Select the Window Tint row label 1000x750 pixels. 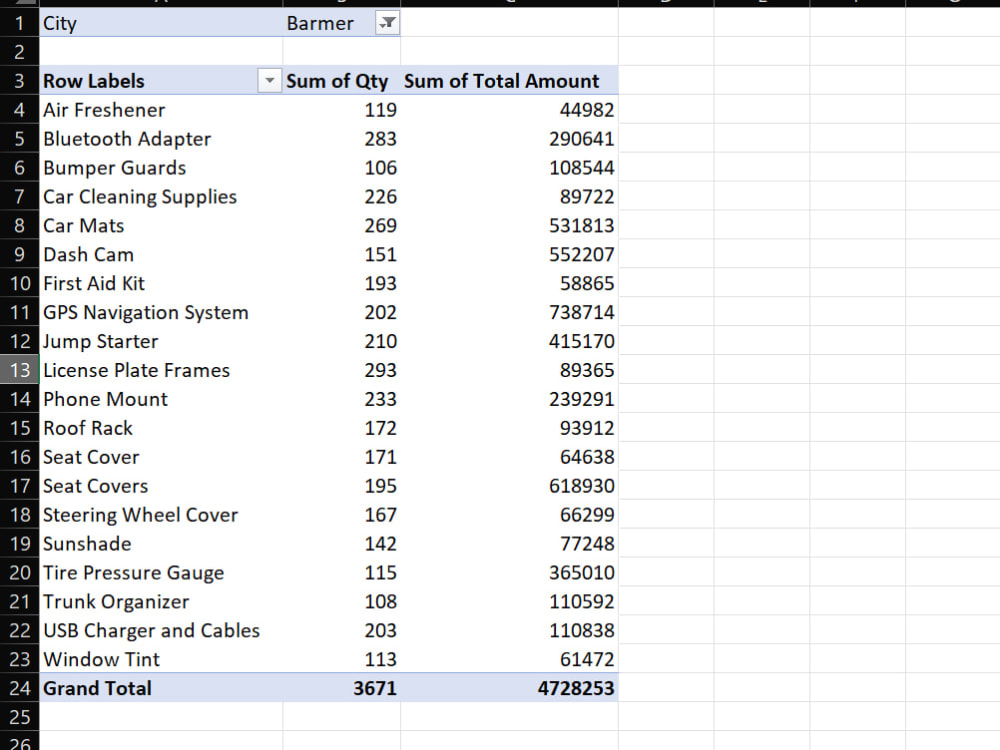coord(161,659)
